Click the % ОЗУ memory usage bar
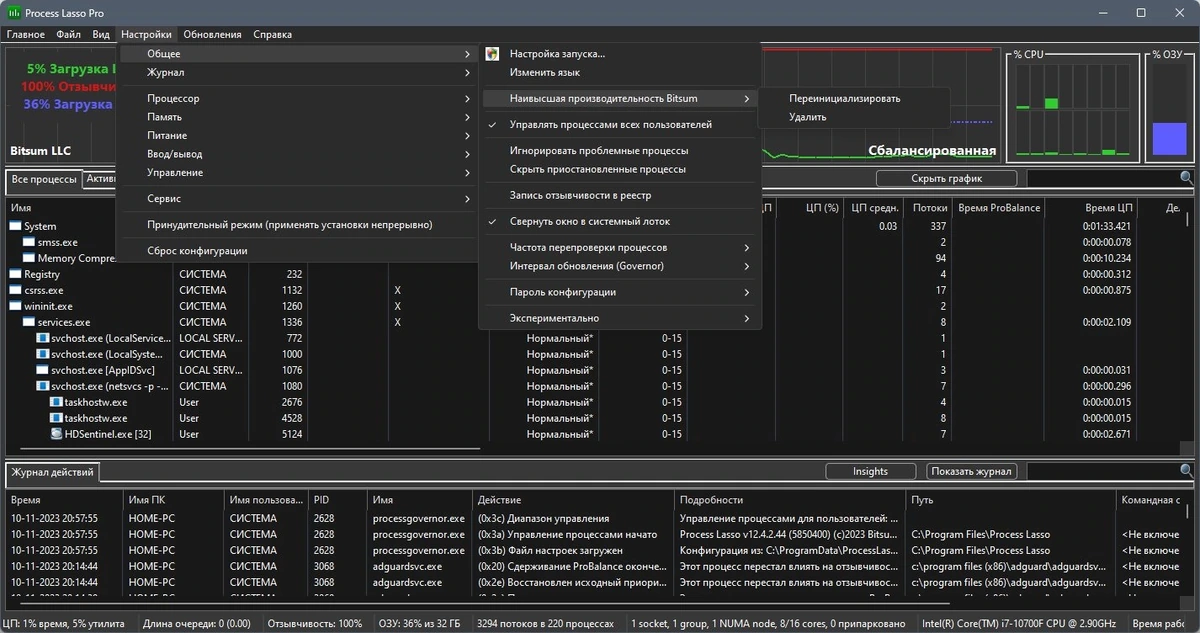The width and height of the screenshot is (1200, 633). [1169, 110]
